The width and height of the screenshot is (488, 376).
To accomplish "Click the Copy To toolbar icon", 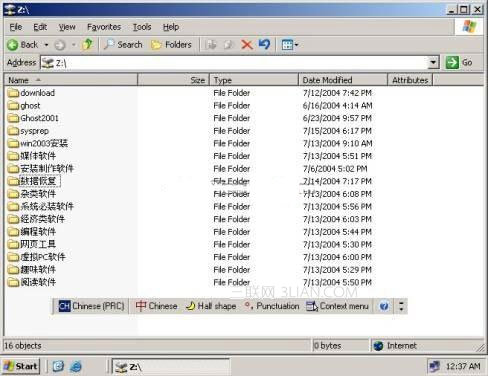I will pyautogui.click(x=228, y=44).
